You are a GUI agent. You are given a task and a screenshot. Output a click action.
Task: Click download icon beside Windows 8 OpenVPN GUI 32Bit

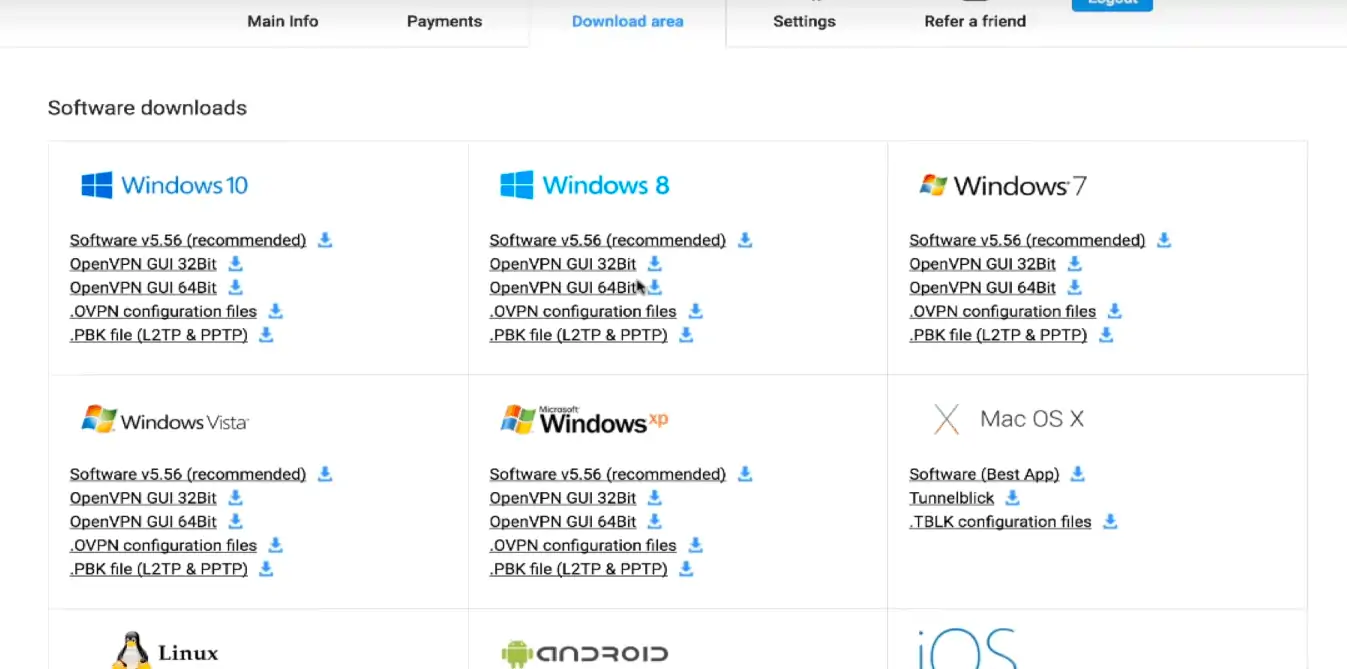coord(655,264)
